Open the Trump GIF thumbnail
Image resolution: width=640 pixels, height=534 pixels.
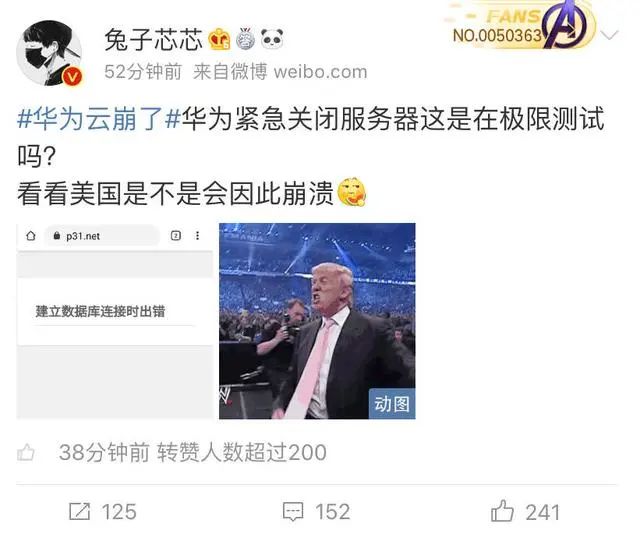coord(317,321)
